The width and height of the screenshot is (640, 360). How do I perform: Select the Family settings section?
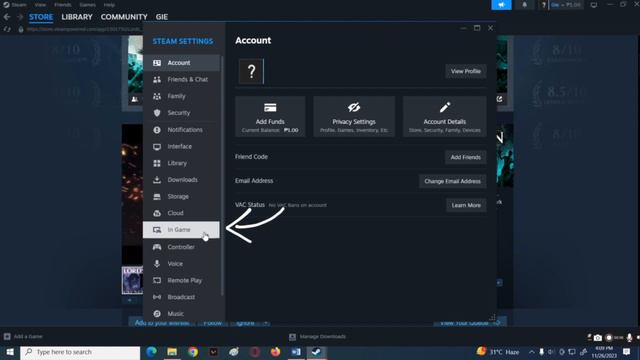pyautogui.click(x=181, y=96)
